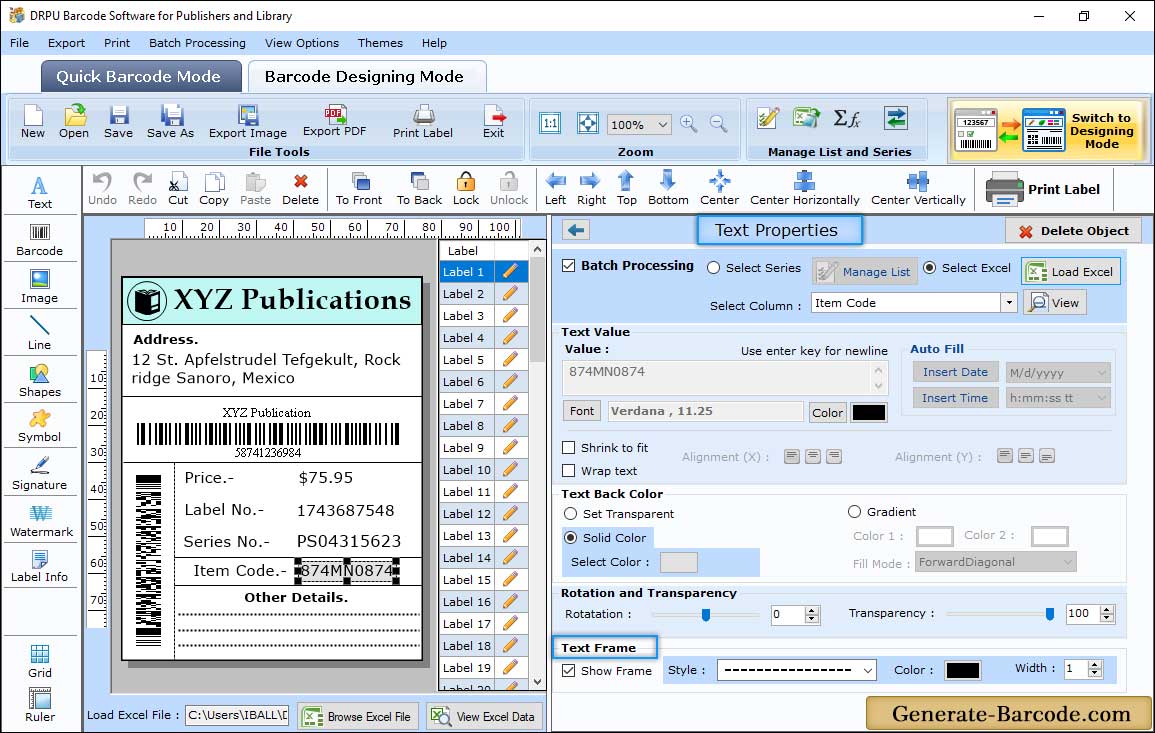1155x733 pixels.
Task: Open Label Info
Action: [40, 566]
